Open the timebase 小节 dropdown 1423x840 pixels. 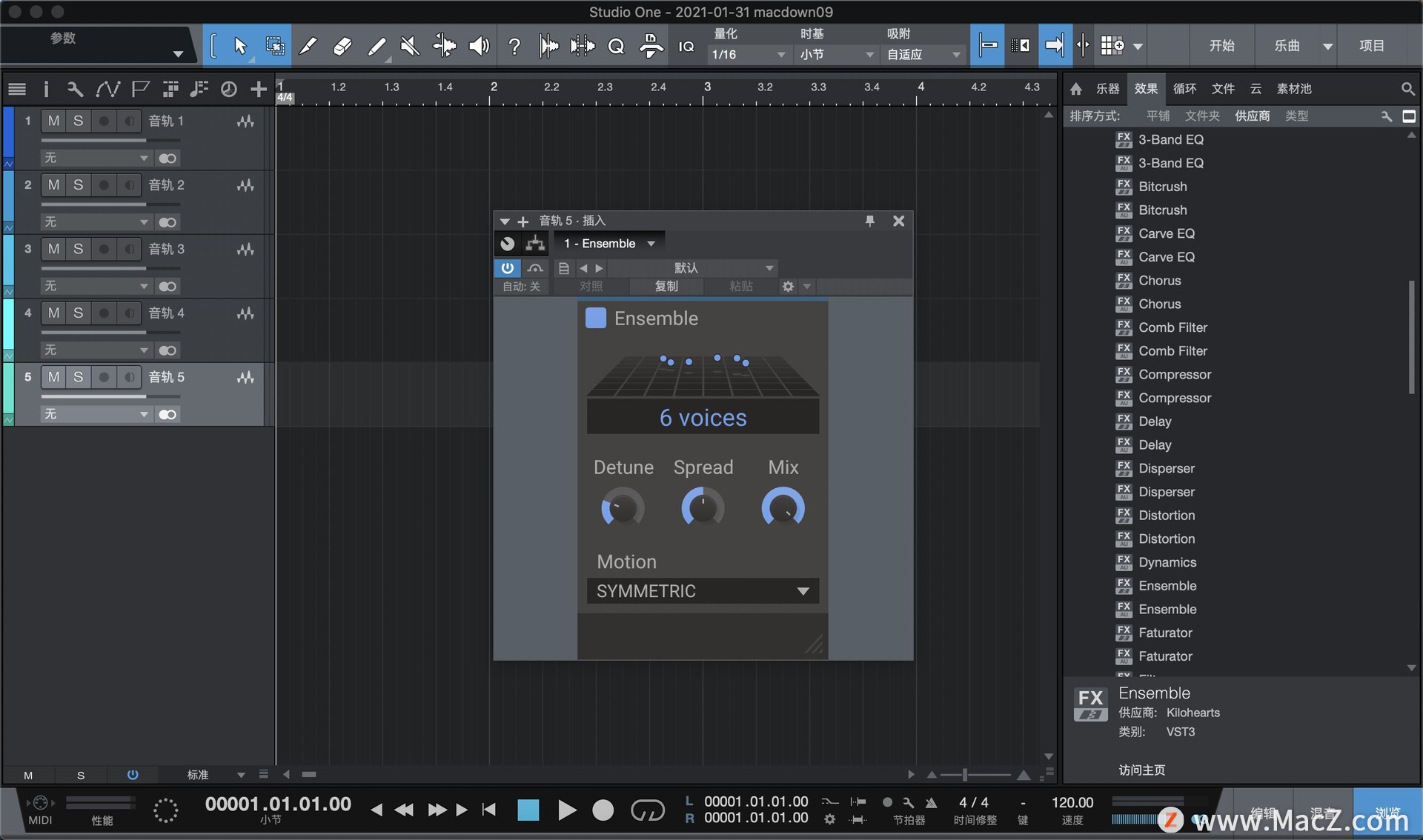click(836, 54)
